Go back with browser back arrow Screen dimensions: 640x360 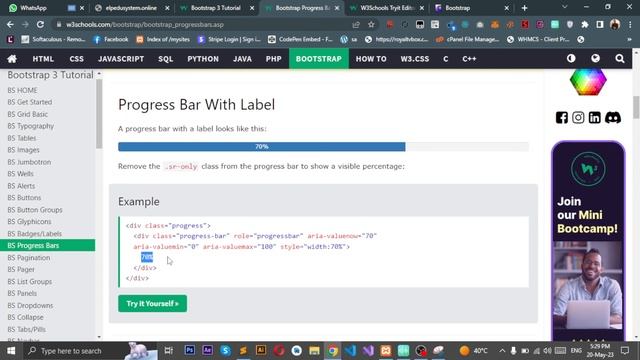pyautogui.click(x=10, y=24)
